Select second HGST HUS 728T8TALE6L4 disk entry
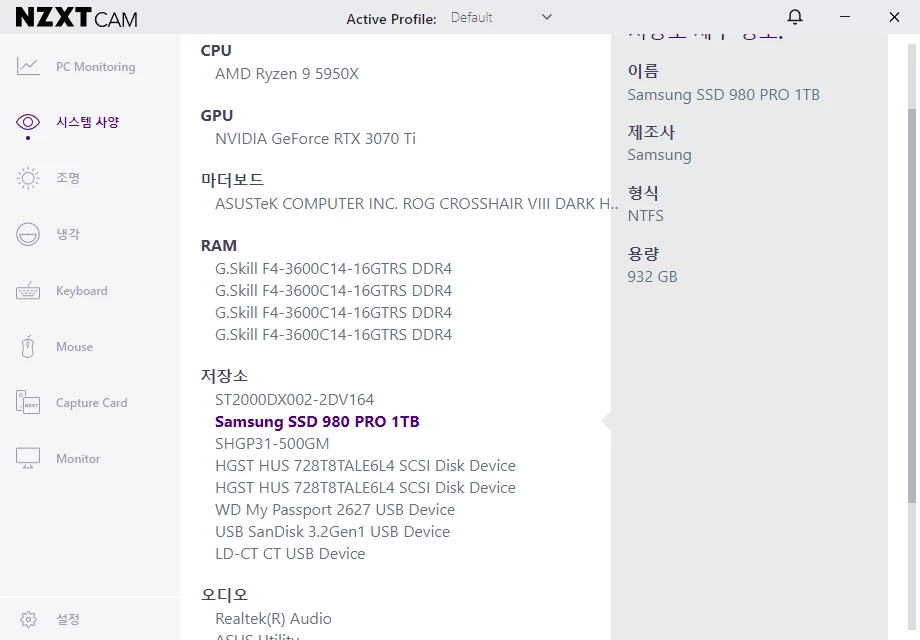 point(365,488)
